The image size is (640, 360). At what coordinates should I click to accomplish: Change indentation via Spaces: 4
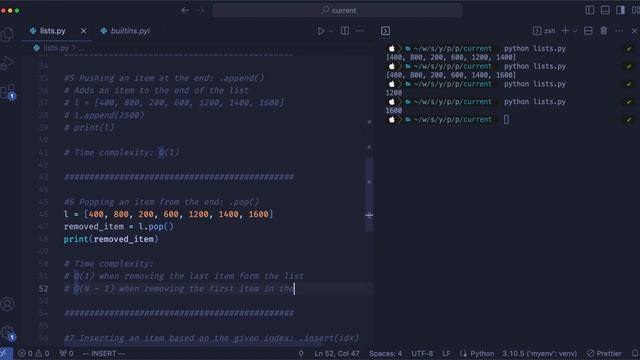(385, 353)
